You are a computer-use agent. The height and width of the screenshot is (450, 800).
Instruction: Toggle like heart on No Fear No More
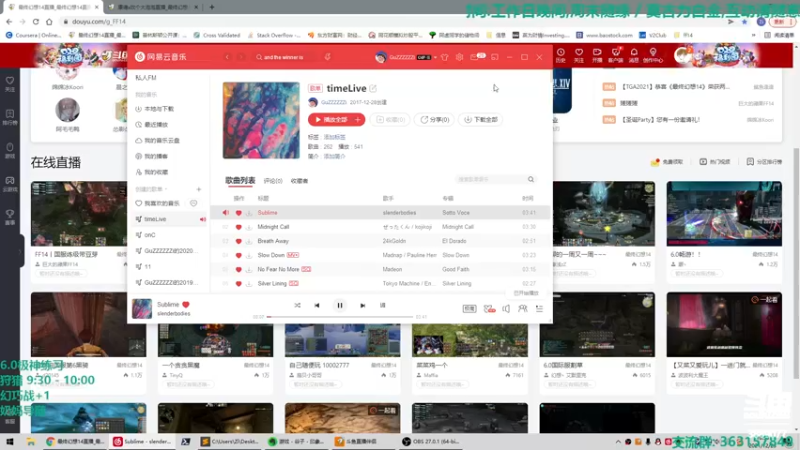click(238, 269)
